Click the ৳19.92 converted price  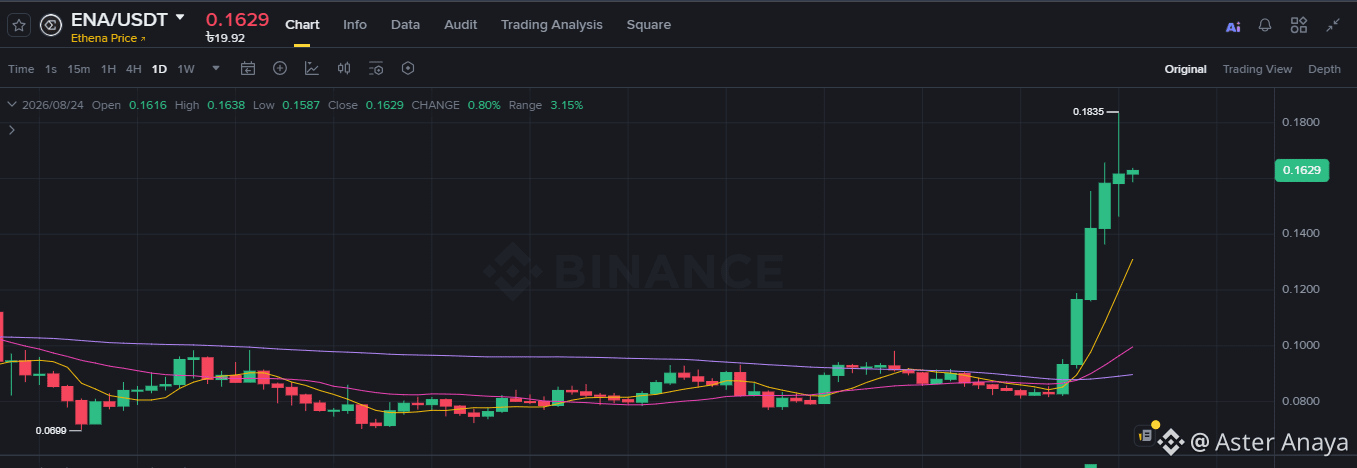click(x=225, y=38)
